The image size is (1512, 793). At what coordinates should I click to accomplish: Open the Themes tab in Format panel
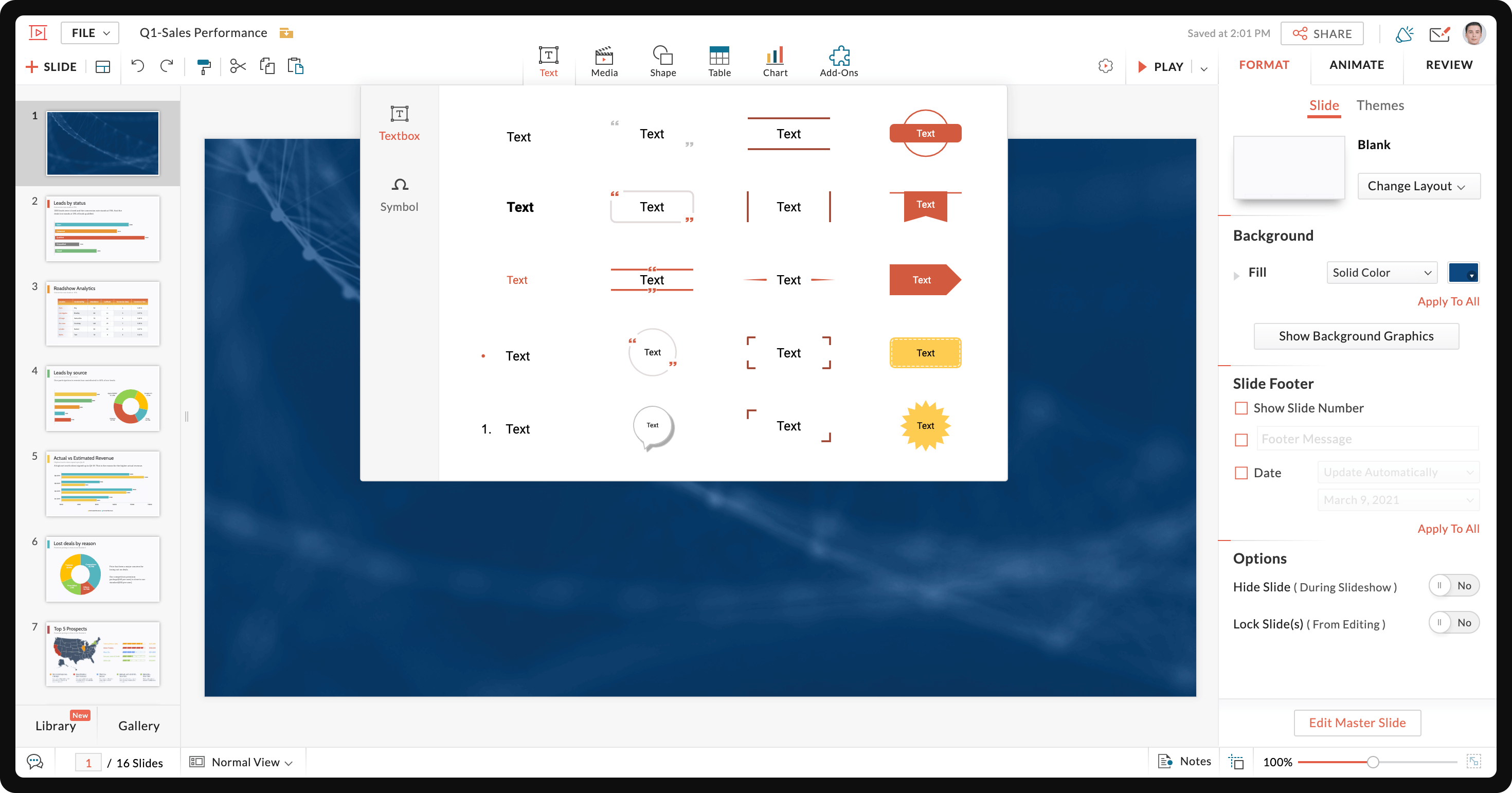[1380, 105]
